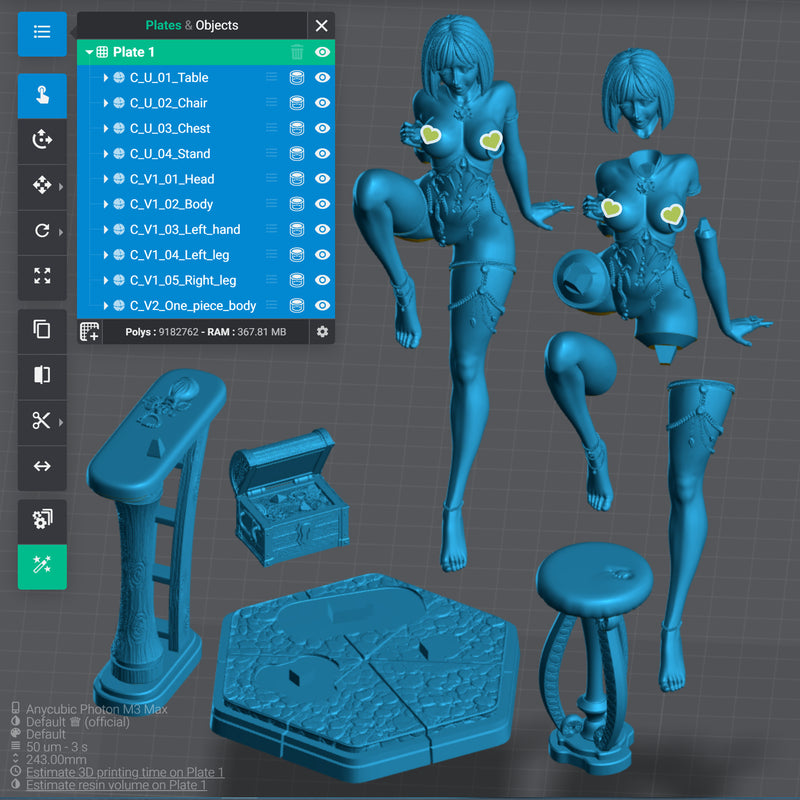Click Estimate resin volume on Plate 1

point(116,785)
